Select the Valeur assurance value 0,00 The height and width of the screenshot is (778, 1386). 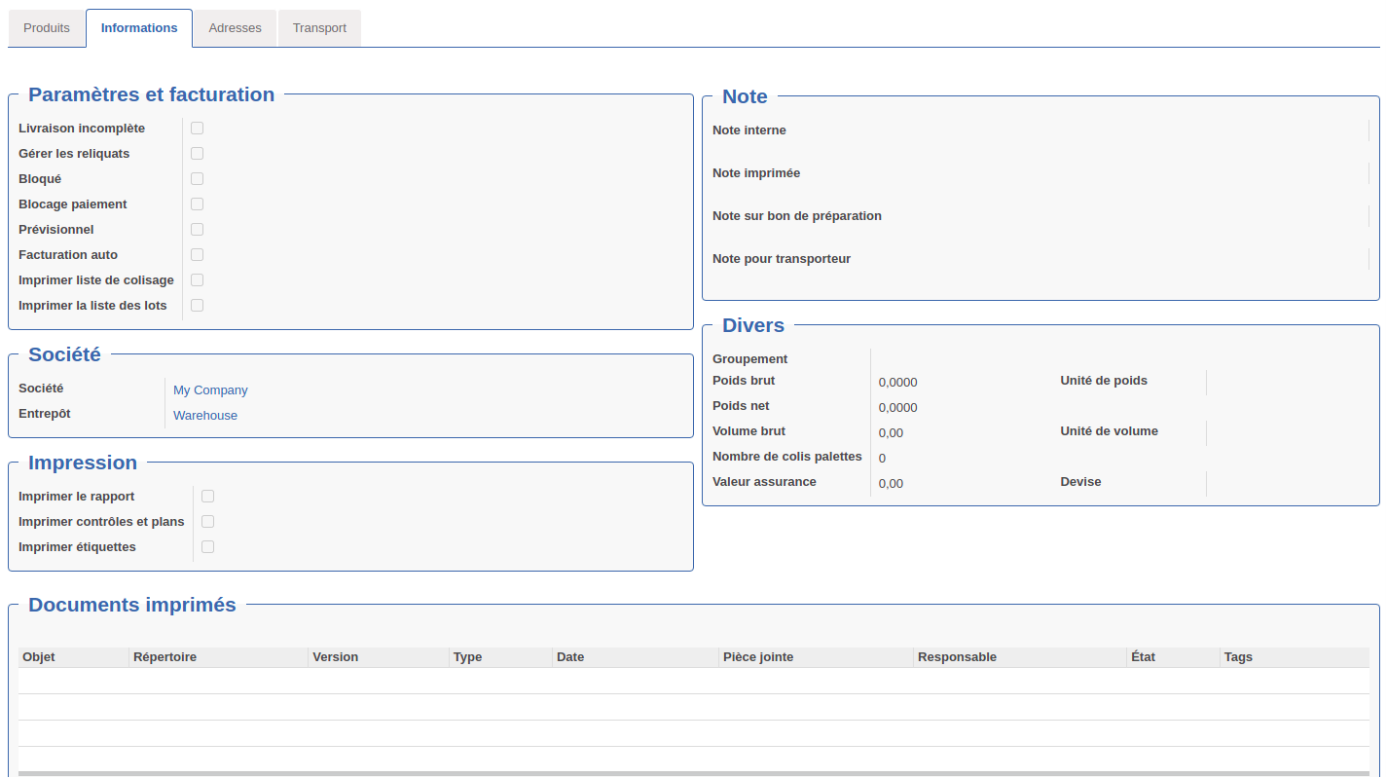click(891, 483)
